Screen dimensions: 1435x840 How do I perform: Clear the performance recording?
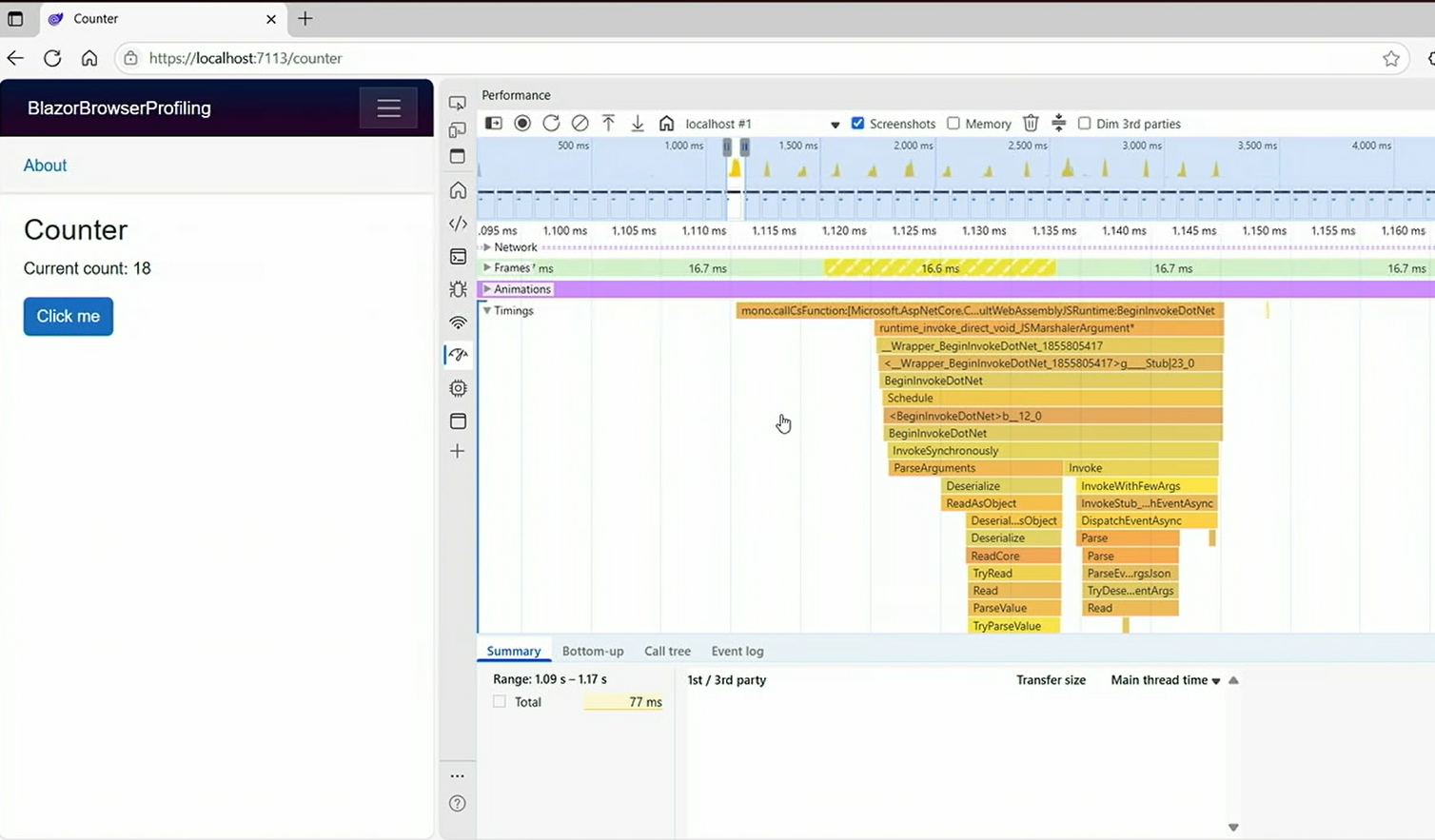pyautogui.click(x=580, y=124)
